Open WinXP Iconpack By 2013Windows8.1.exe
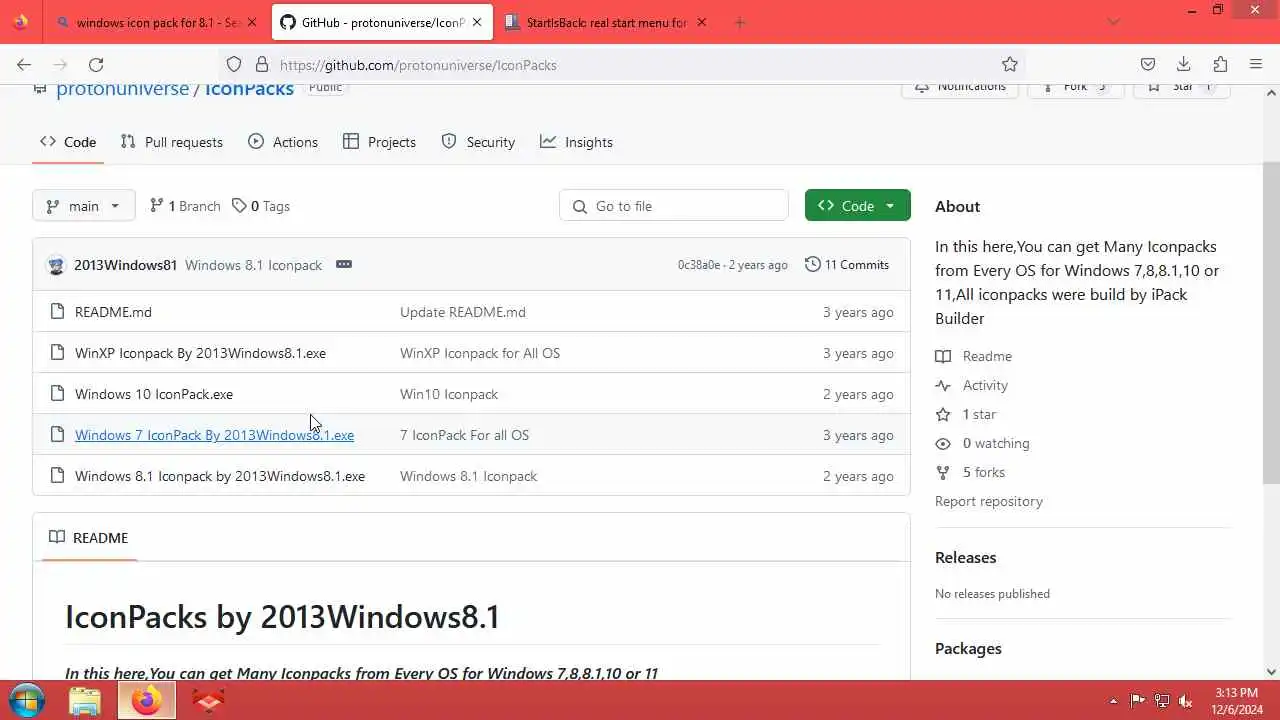 (200, 353)
